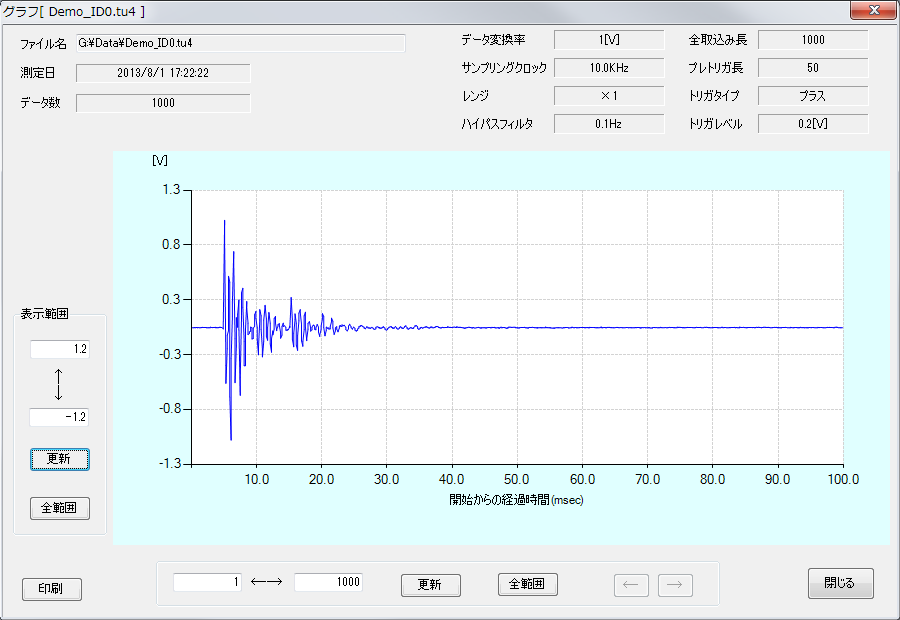Close the window with the red X

click(x=872, y=11)
